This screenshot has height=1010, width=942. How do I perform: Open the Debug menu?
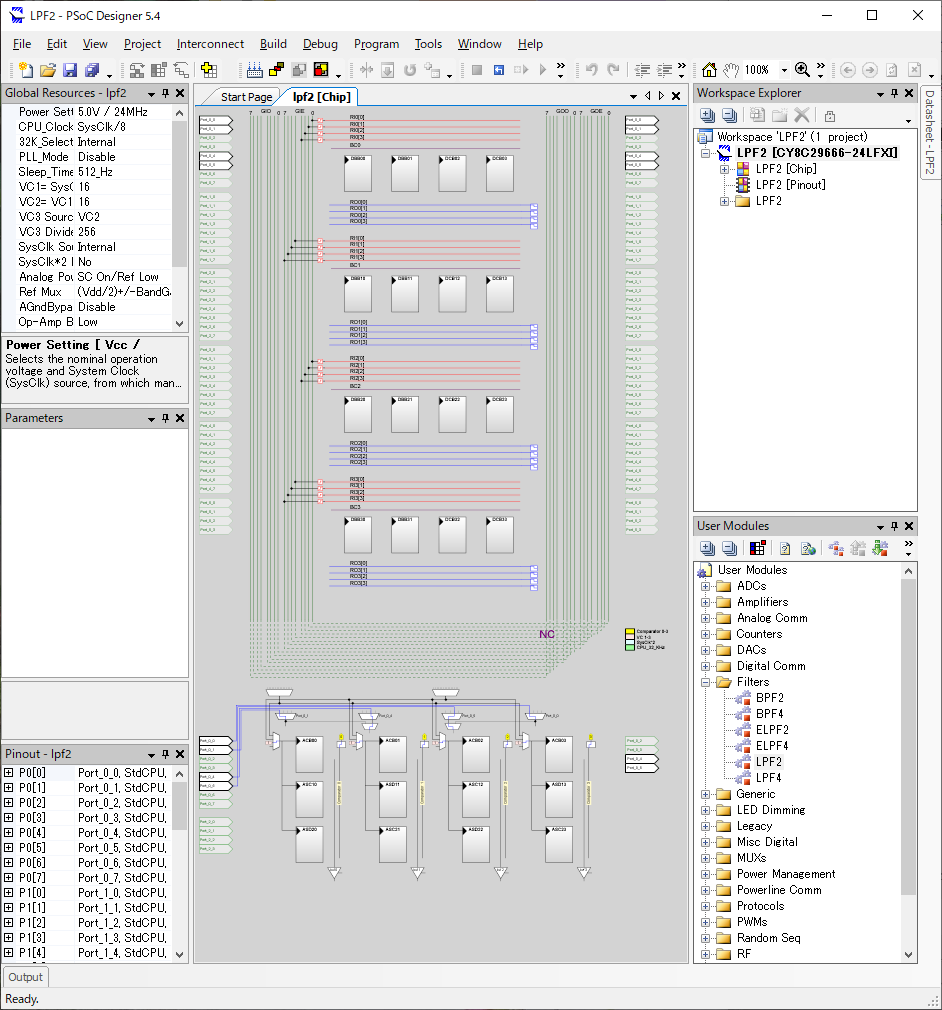[320, 44]
